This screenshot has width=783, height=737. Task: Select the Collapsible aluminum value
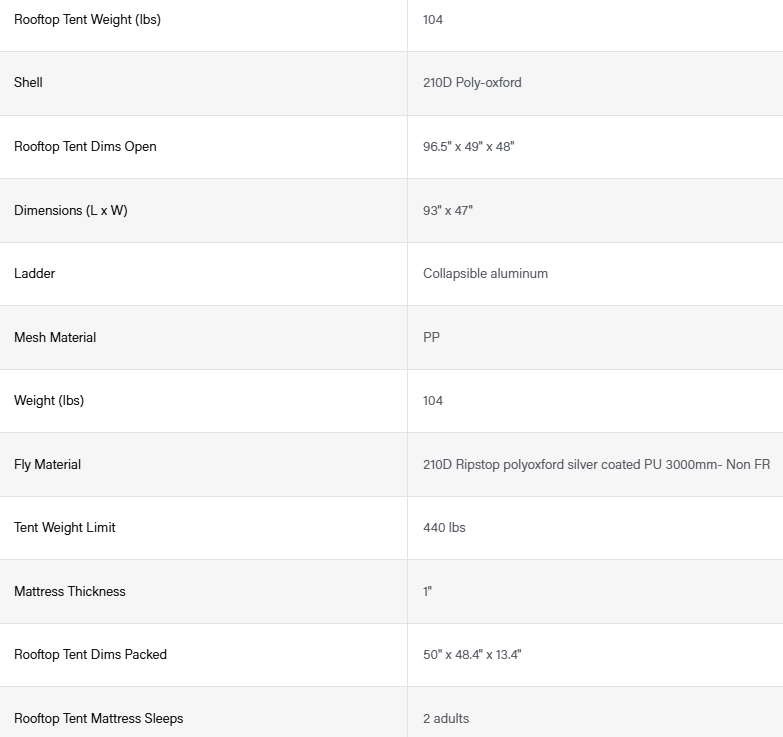click(485, 273)
